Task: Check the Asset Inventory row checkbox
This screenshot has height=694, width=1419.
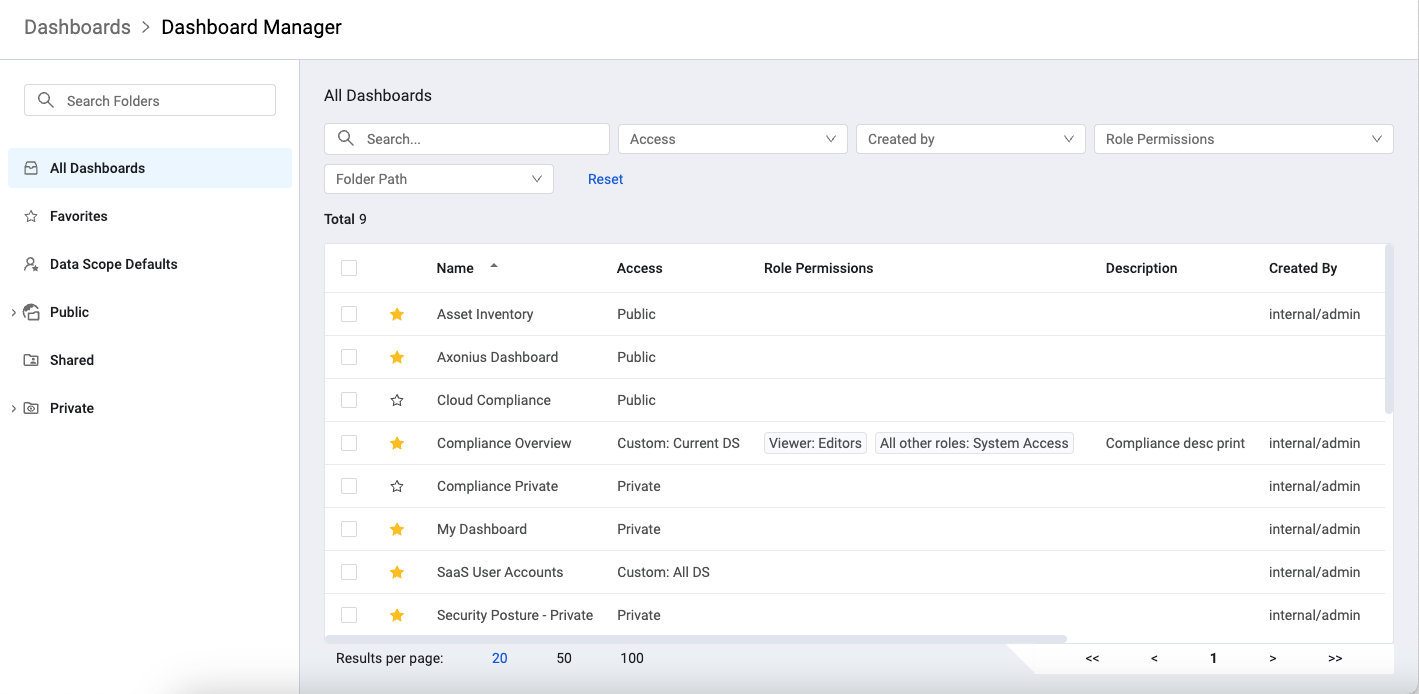Action: [x=349, y=314]
